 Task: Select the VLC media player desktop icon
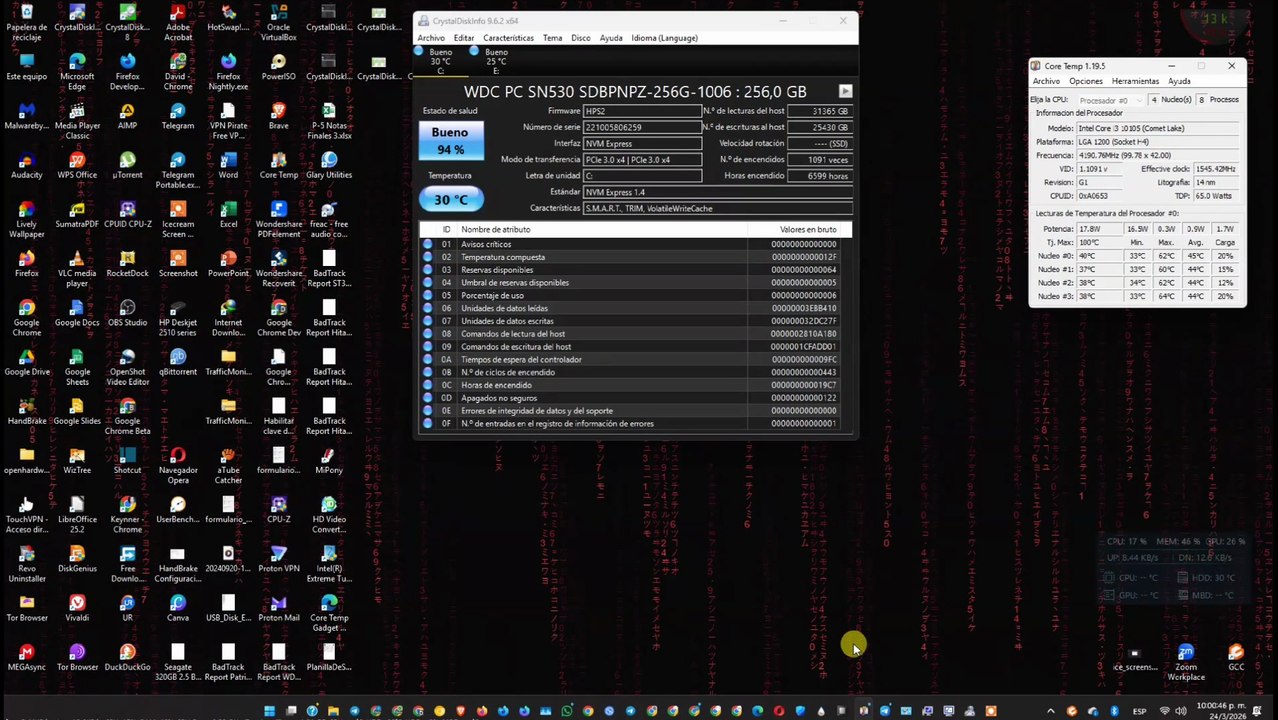click(x=77, y=268)
